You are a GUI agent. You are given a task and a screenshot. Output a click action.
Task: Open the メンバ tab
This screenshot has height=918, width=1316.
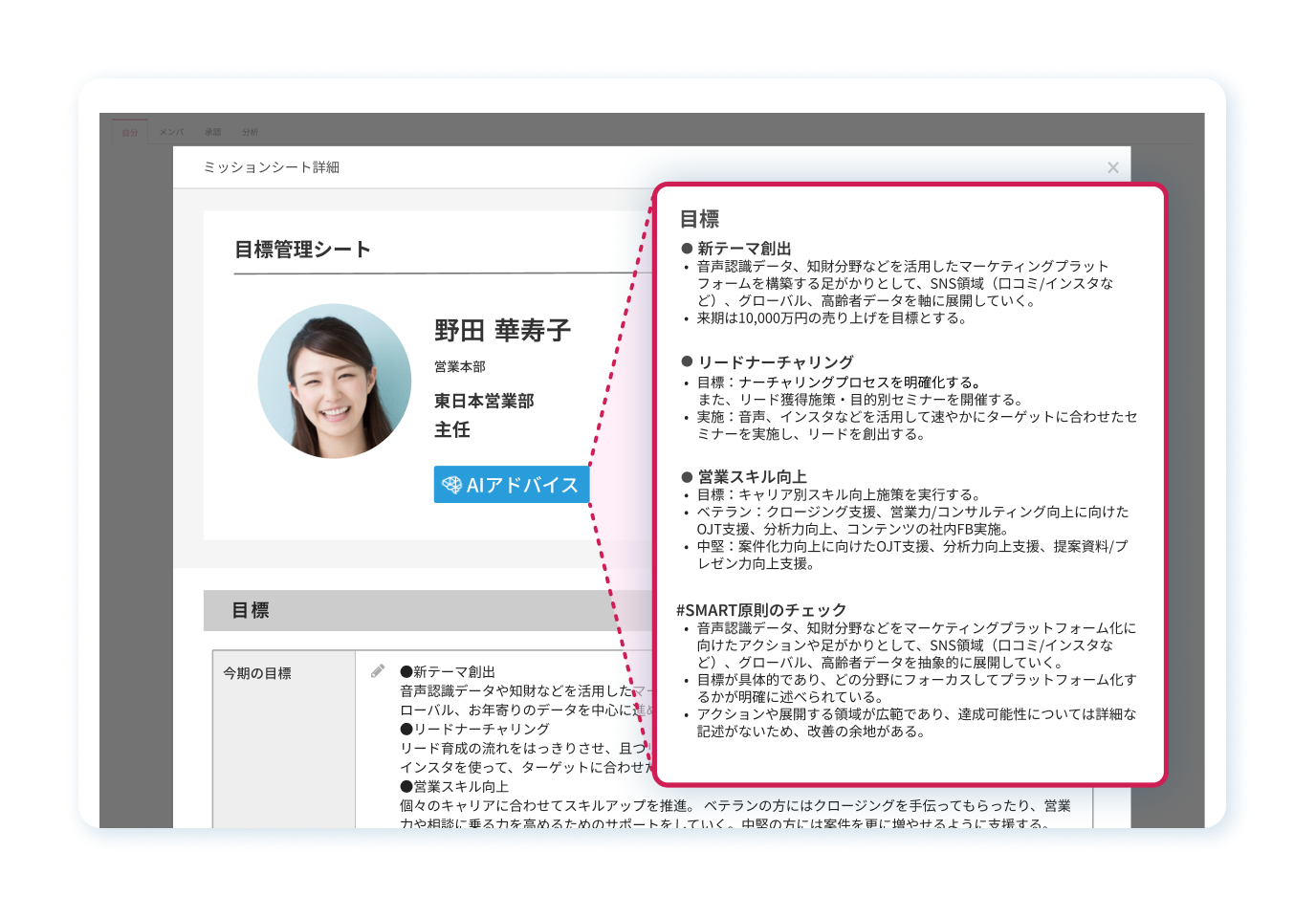coord(171,133)
